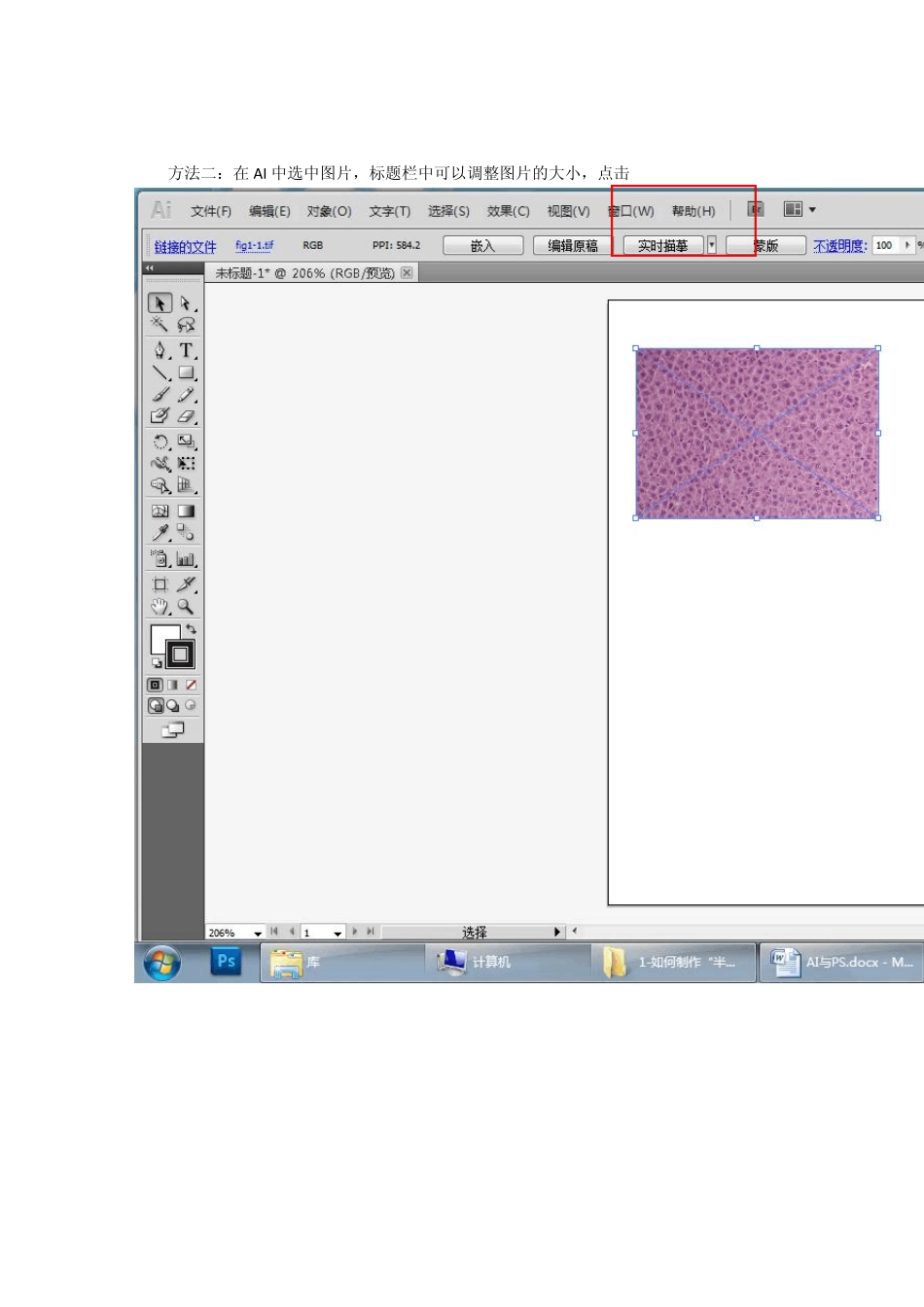The width and height of the screenshot is (924, 1307).
Task: Click the 编辑原稿 button
Action: pyautogui.click(x=573, y=246)
